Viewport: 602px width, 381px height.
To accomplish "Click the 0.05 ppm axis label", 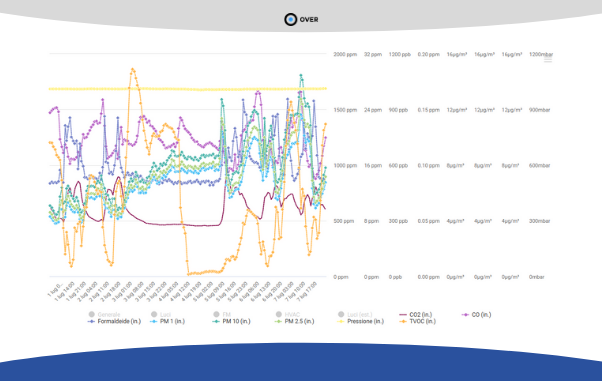I will coord(428,221).
